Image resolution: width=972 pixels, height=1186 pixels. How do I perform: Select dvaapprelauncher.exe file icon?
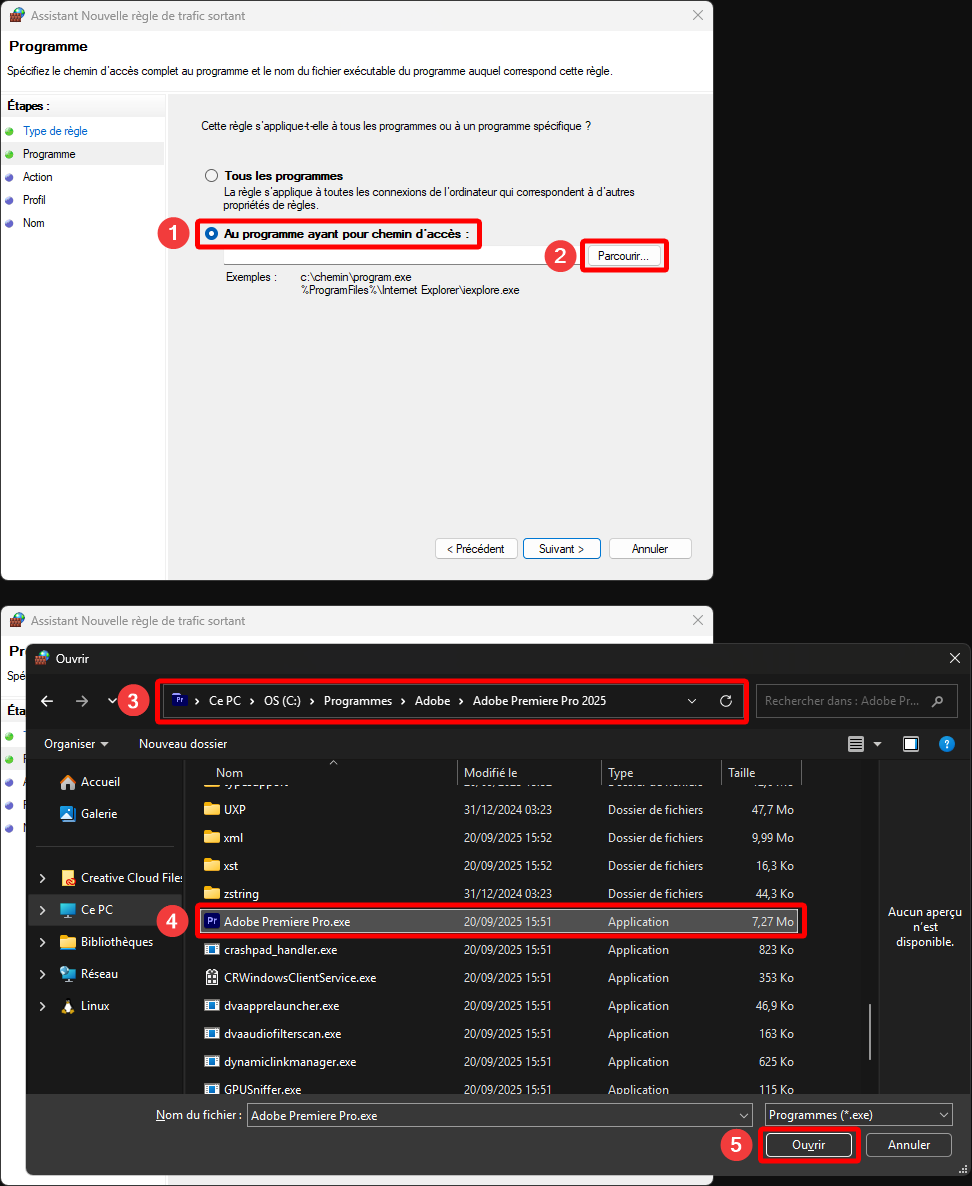point(212,1005)
